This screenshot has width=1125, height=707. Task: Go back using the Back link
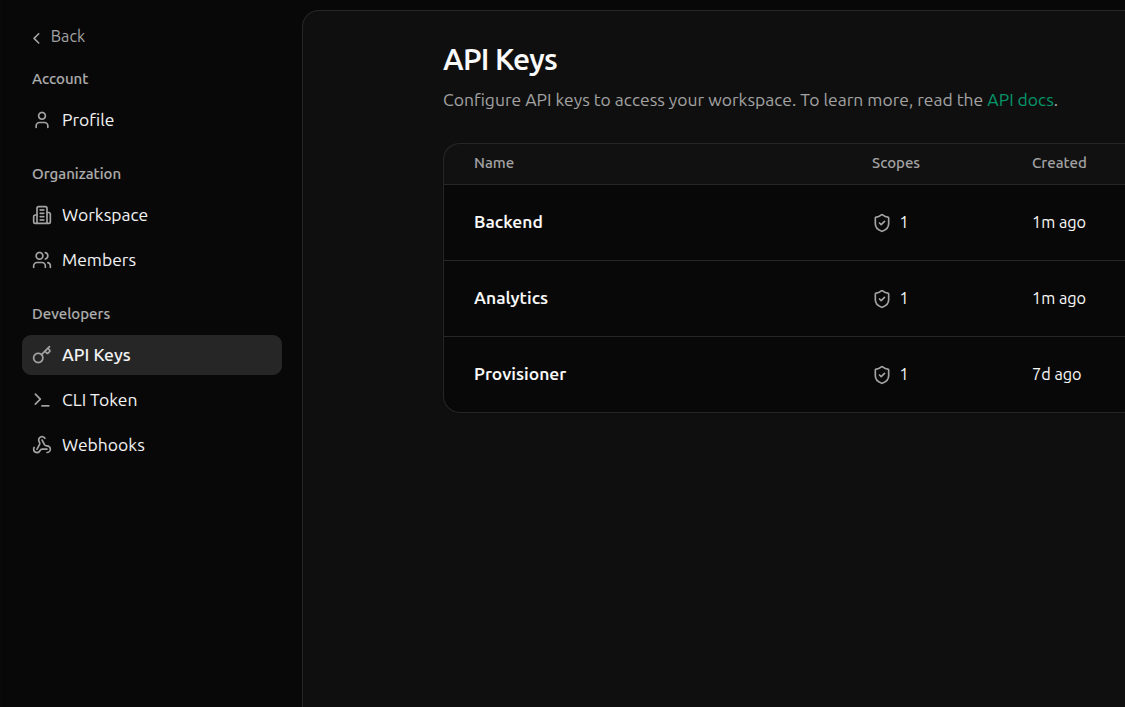point(67,36)
